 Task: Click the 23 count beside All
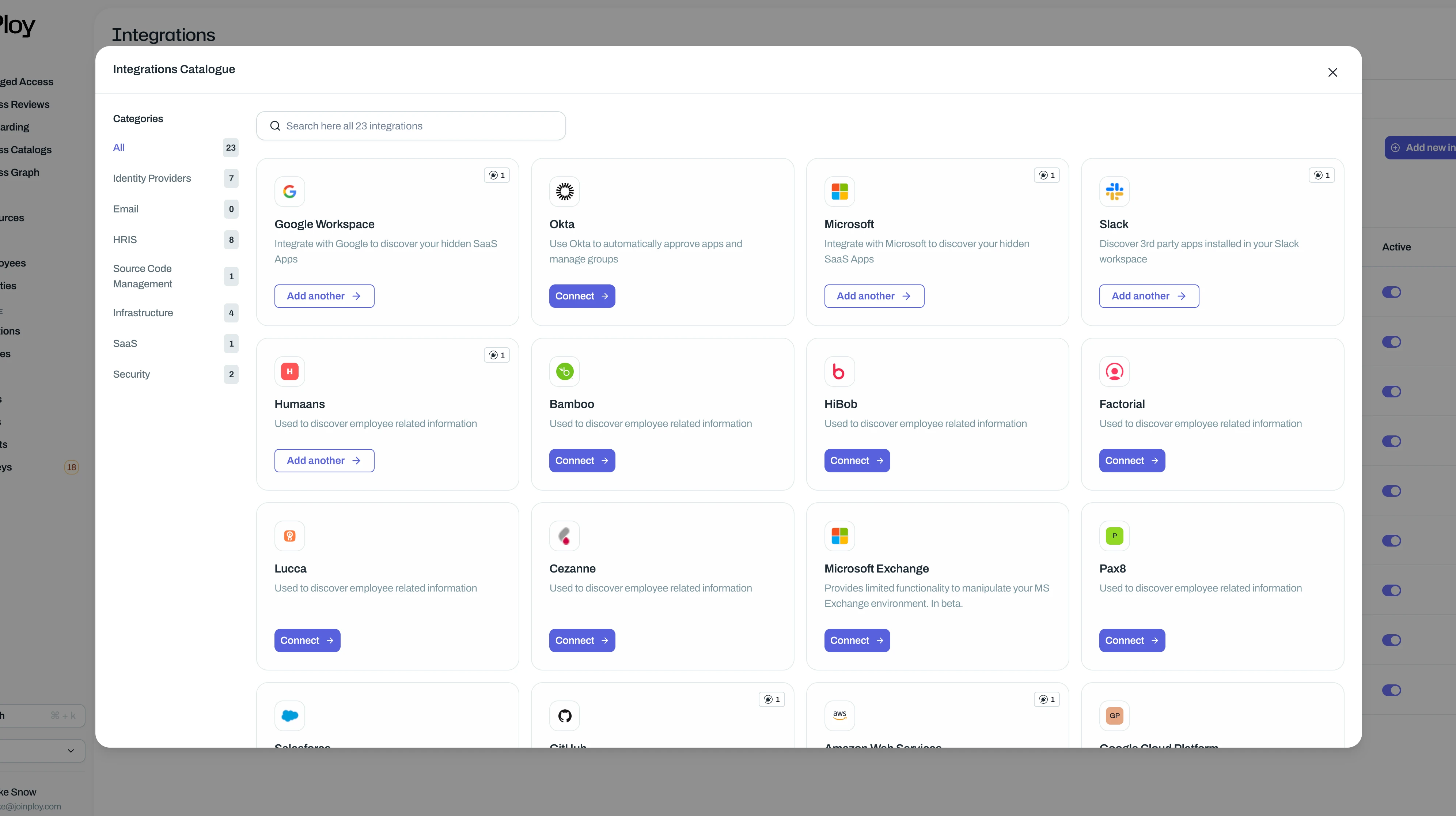point(231,148)
